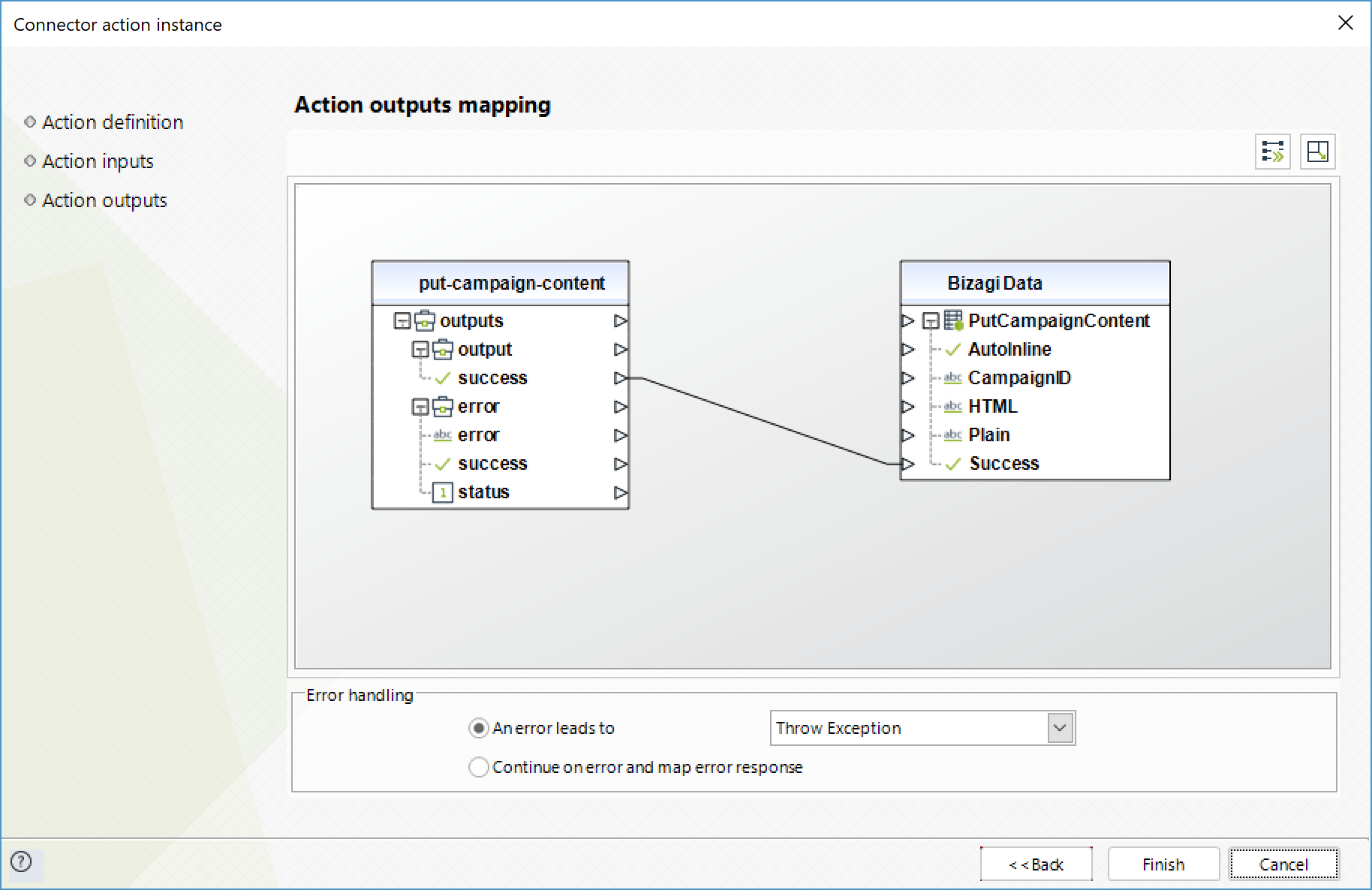Open the help question mark icon
1372x890 pixels.
pos(22,861)
